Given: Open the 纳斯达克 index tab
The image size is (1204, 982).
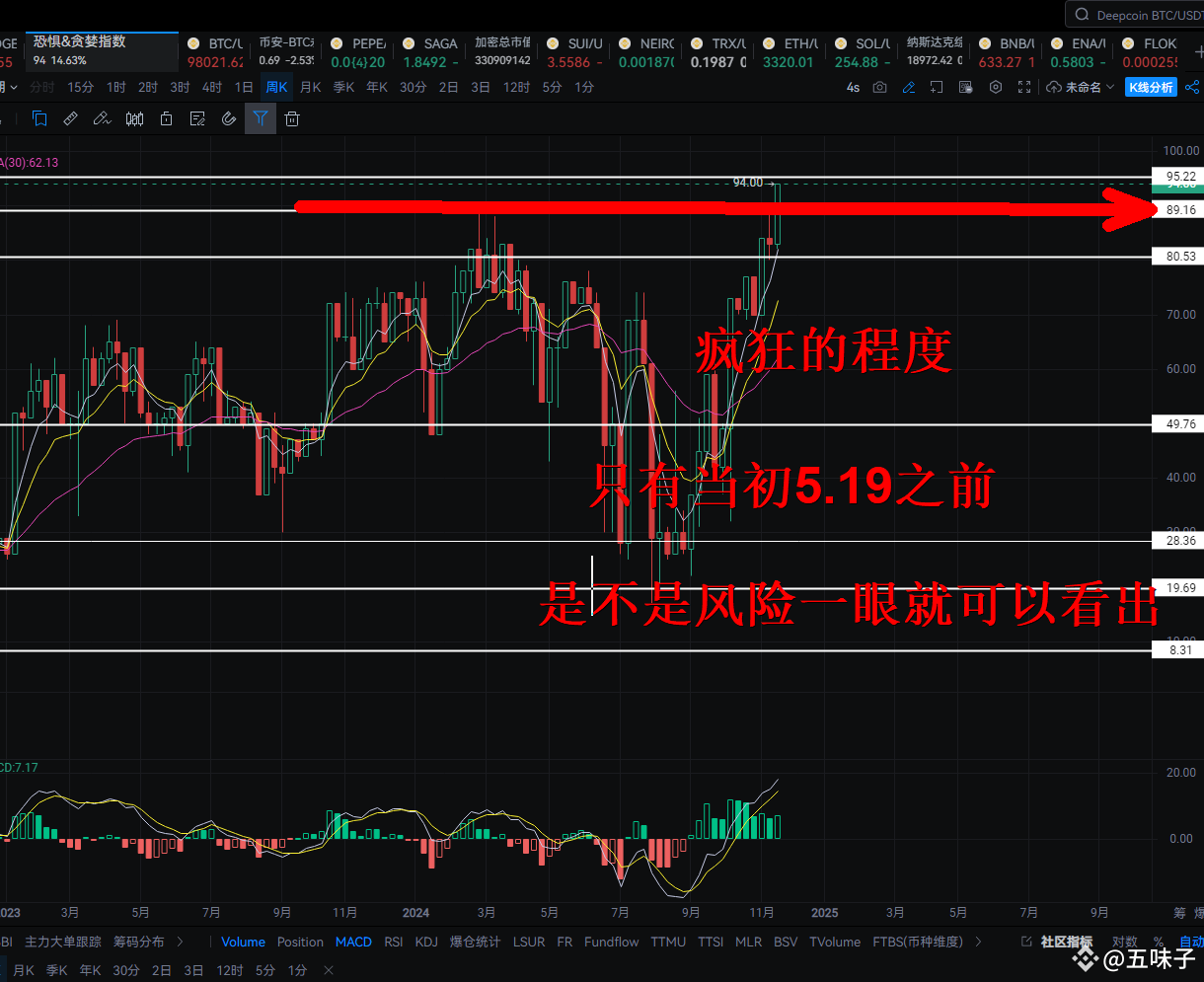Looking at the screenshot, I should point(936,51).
